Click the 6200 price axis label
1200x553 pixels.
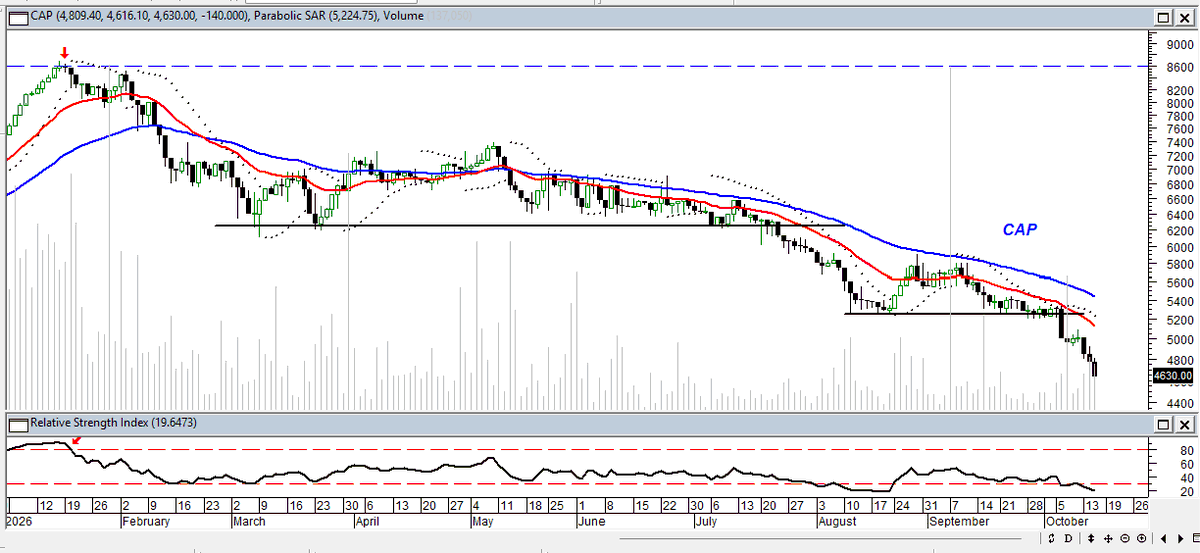click(1179, 231)
